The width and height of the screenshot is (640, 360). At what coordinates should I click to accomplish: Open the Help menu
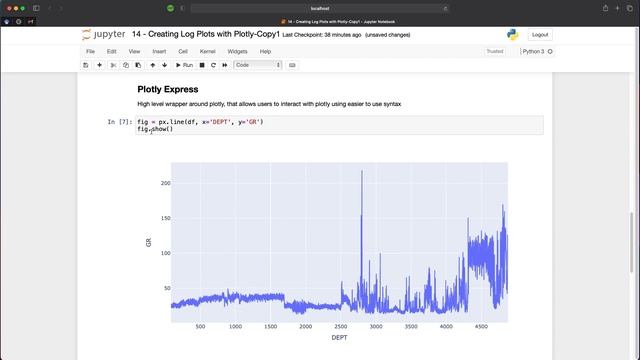pos(265,51)
